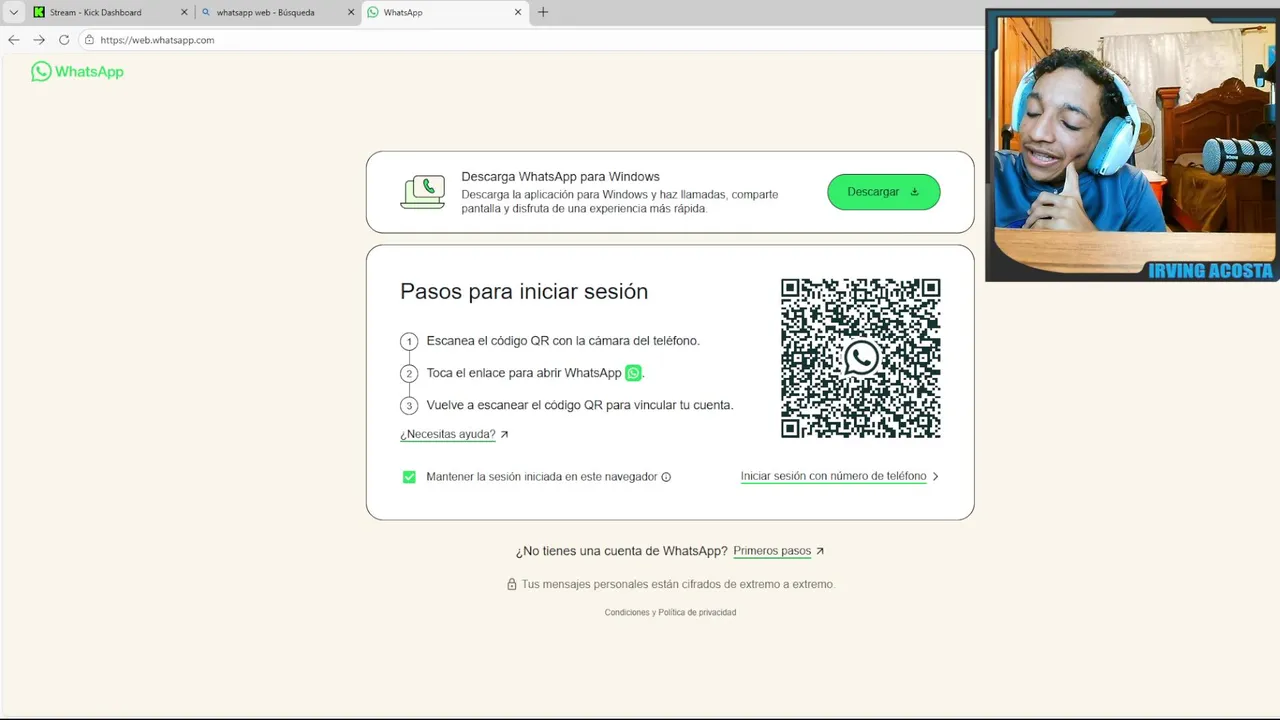Click the info icon next to Mantener la sesión
This screenshot has width=1280, height=720.
tap(666, 477)
